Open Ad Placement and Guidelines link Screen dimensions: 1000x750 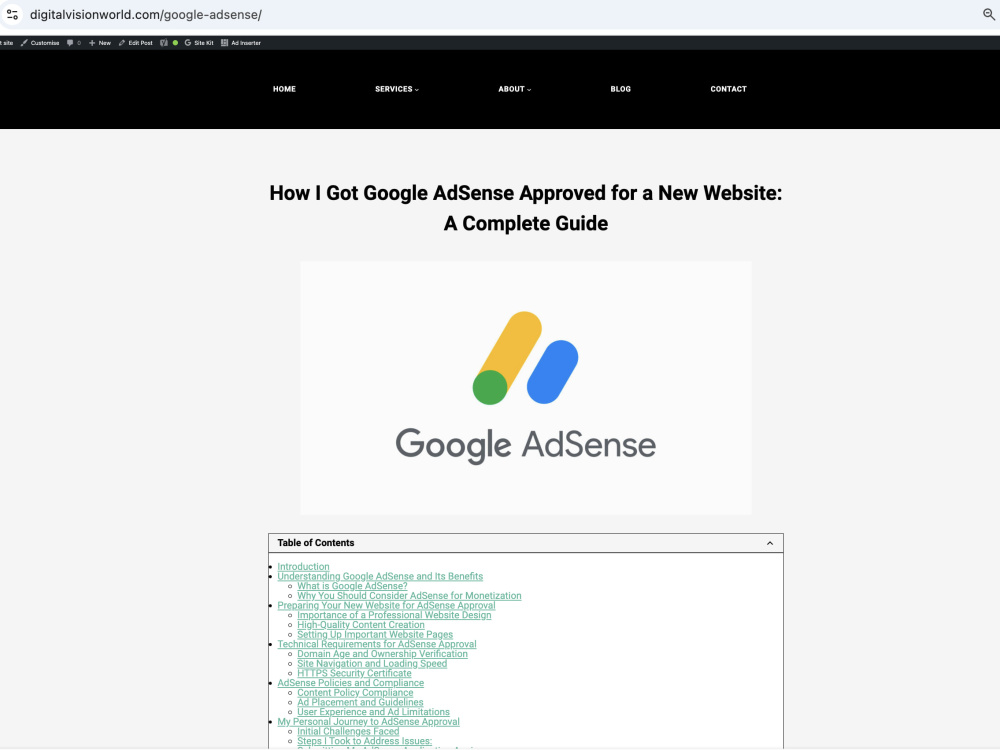point(360,702)
